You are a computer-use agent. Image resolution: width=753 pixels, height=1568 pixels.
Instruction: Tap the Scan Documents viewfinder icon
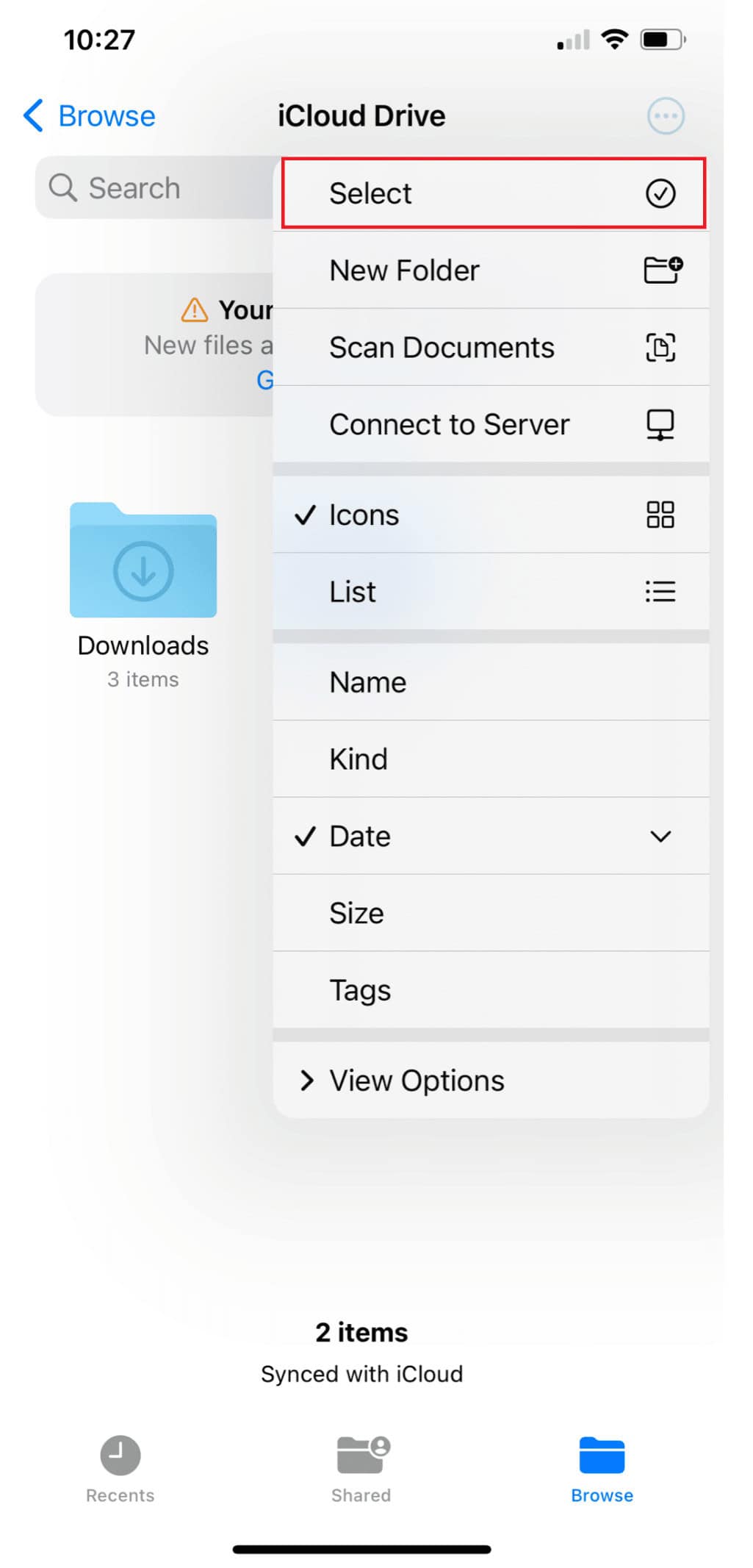[x=660, y=347]
